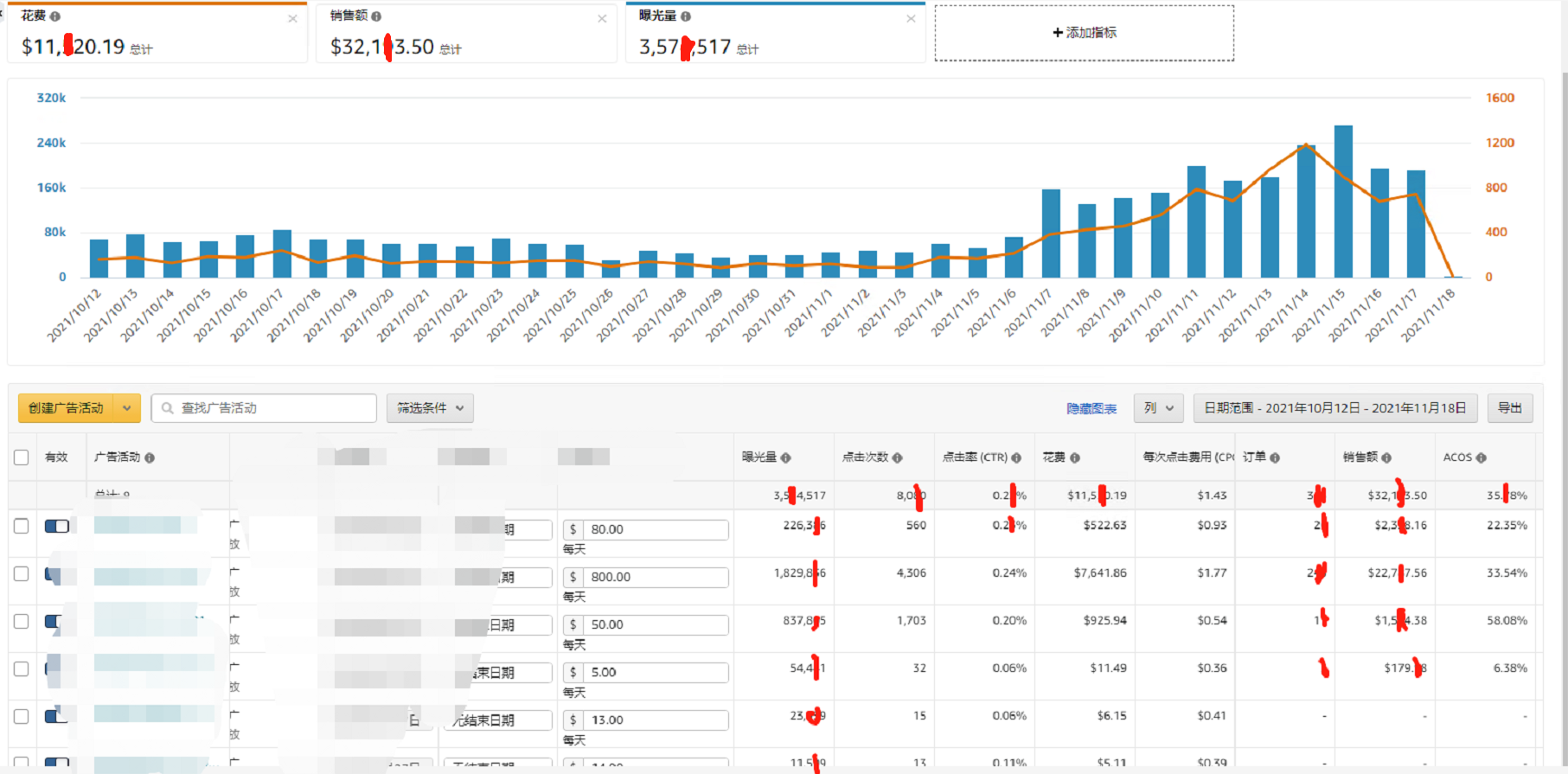1568x774 pixels.
Task: Click the 隐藏图表 link
Action: click(1091, 409)
